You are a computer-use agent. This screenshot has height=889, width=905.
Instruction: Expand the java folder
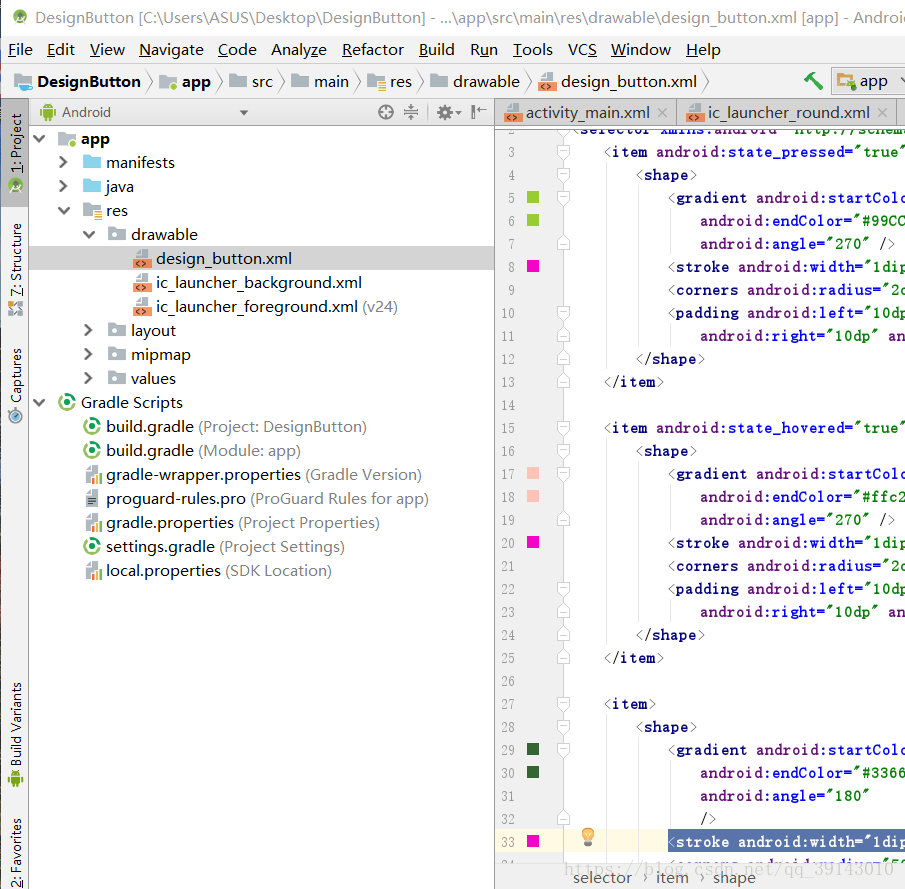tap(63, 186)
